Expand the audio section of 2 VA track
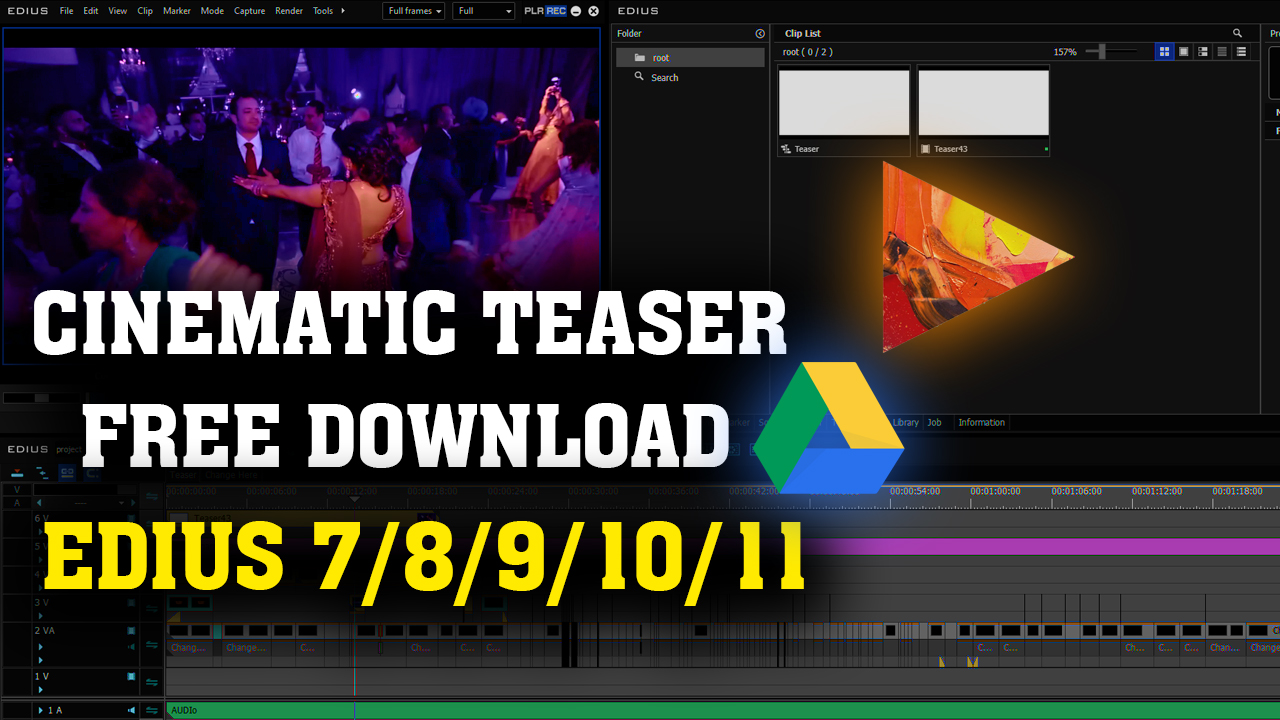Image resolution: width=1280 pixels, height=720 pixels. (x=41, y=660)
